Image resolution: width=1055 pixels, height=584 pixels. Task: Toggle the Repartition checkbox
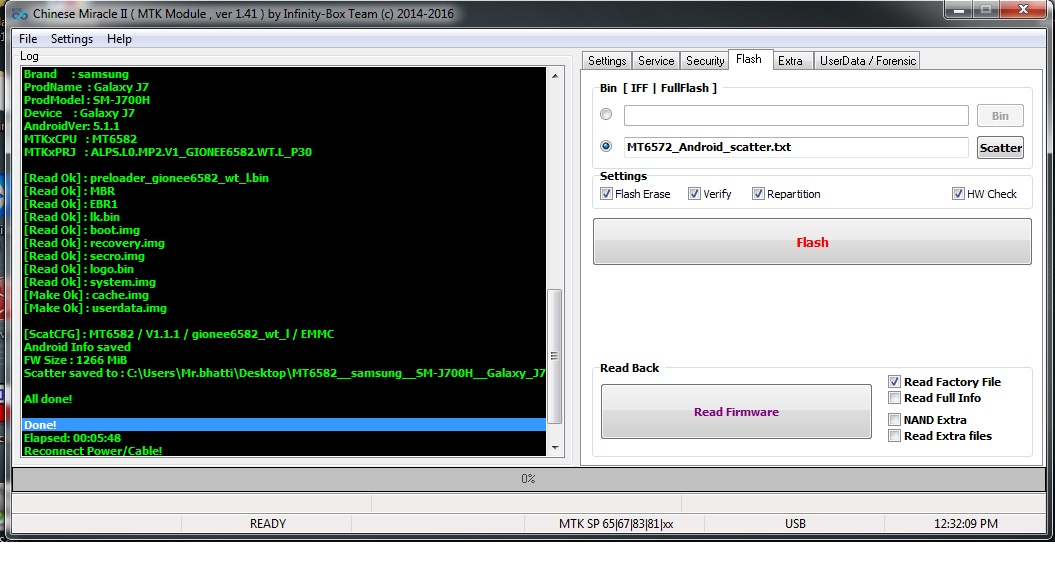click(x=758, y=194)
